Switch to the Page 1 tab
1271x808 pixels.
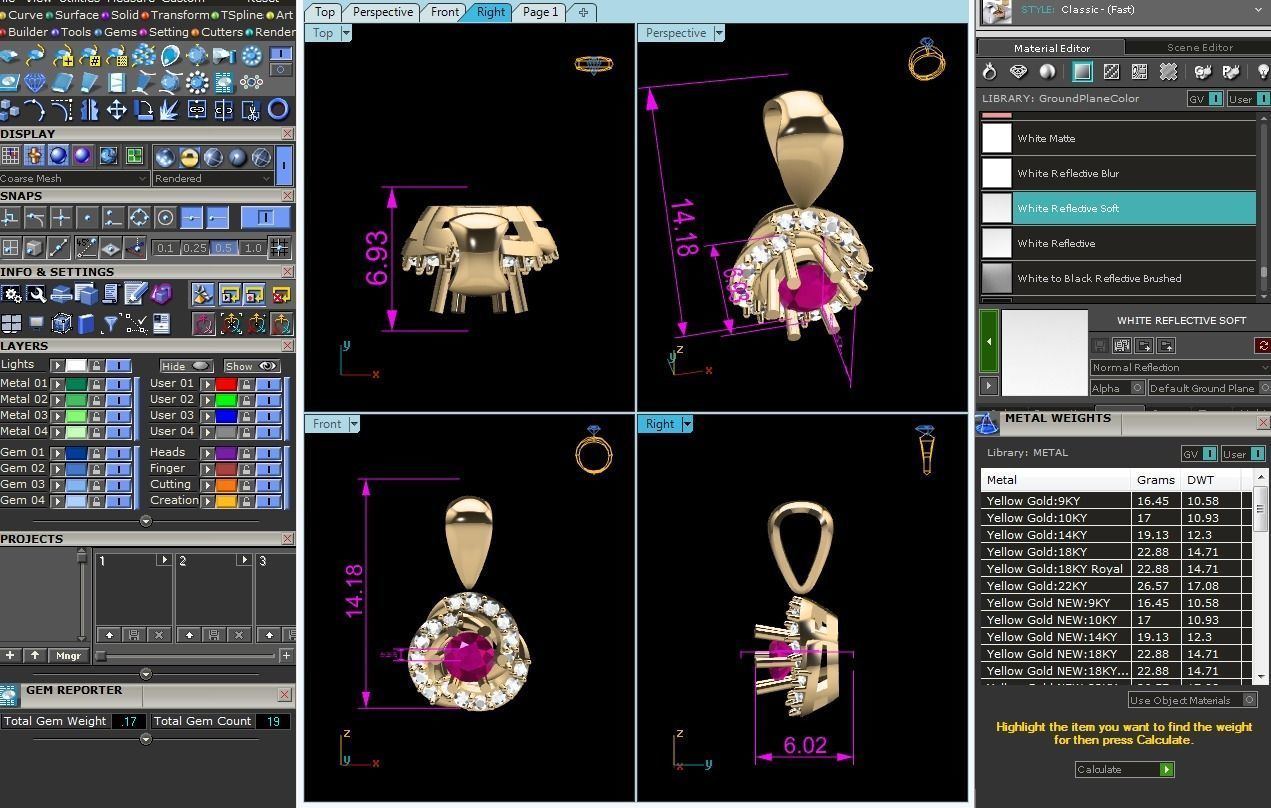point(541,12)
